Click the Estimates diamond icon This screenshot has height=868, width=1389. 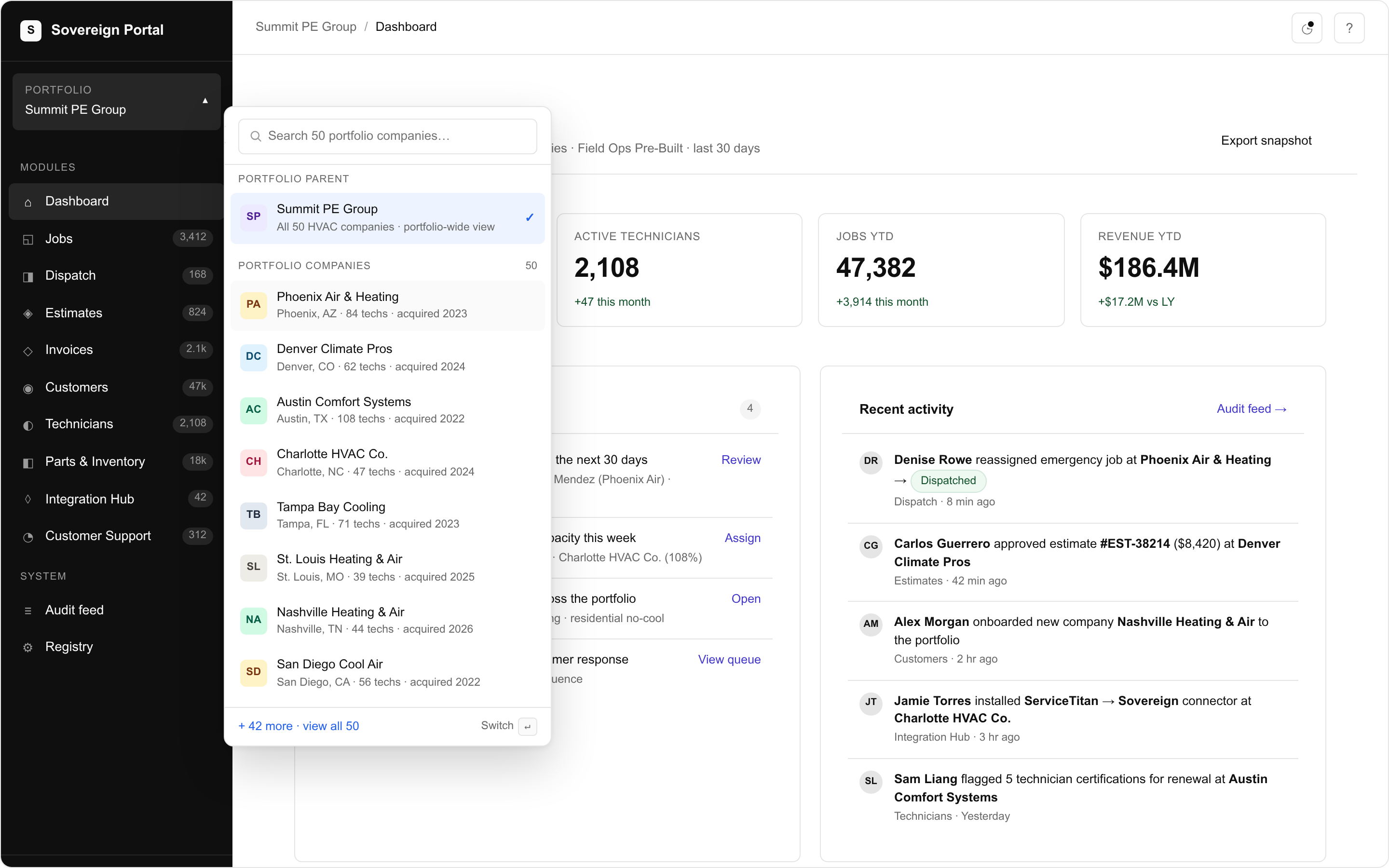[x=27, y=313]
